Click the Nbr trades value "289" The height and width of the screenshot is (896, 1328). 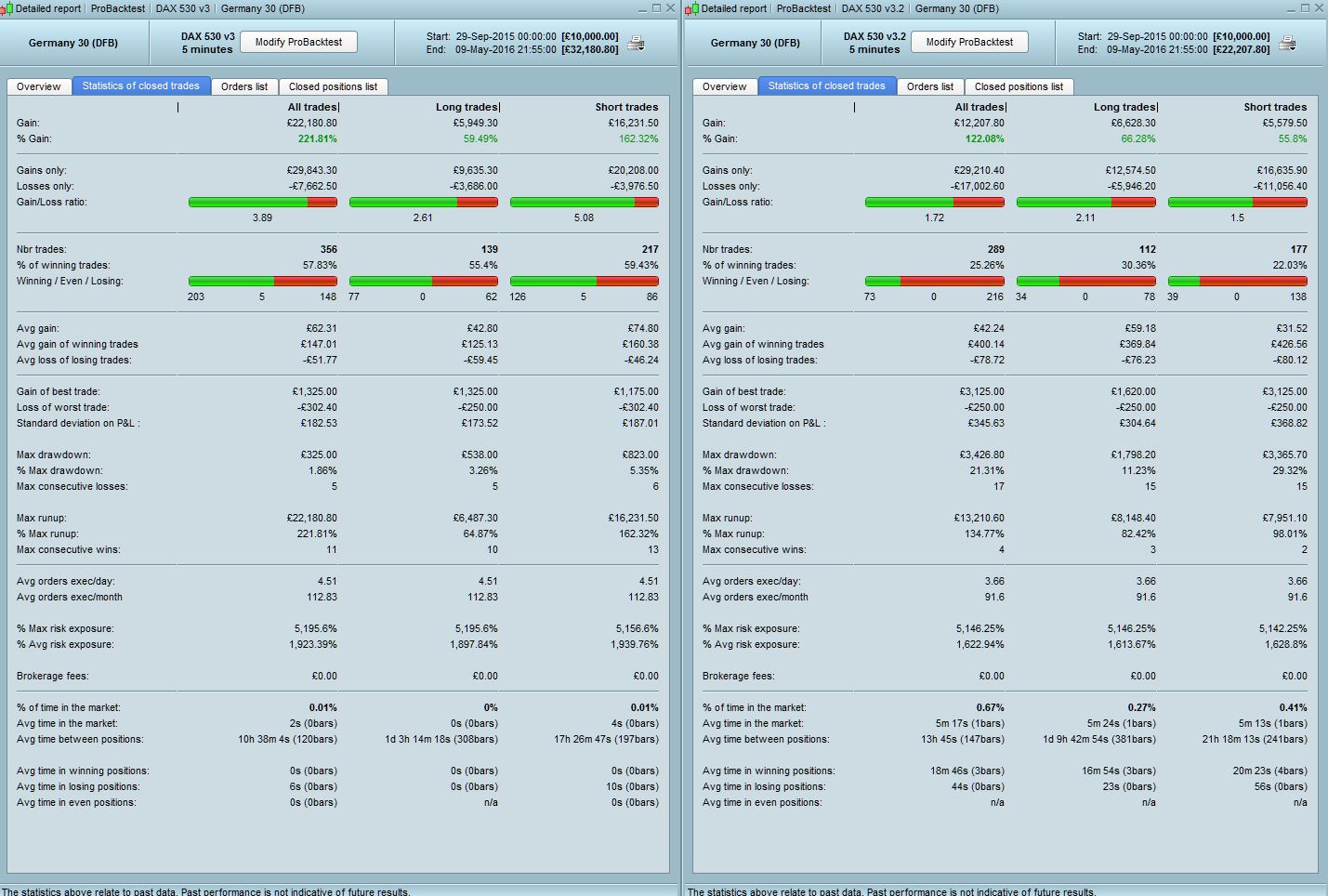tap(996, 249)
